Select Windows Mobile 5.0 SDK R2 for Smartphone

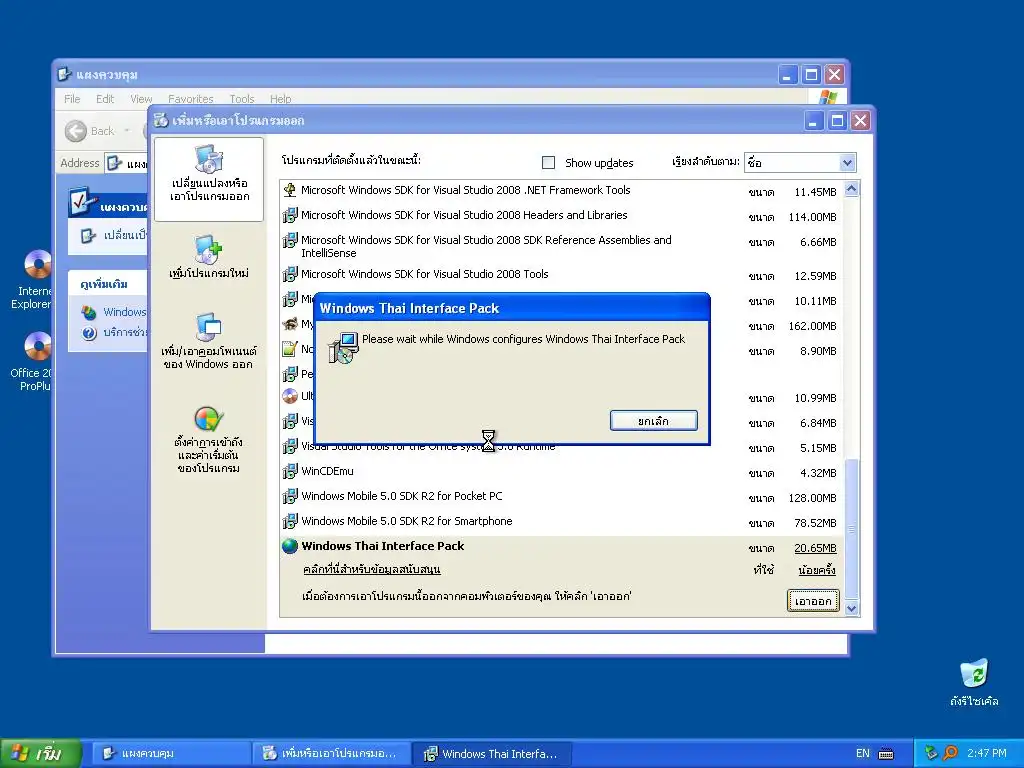(x=407, y=521)
